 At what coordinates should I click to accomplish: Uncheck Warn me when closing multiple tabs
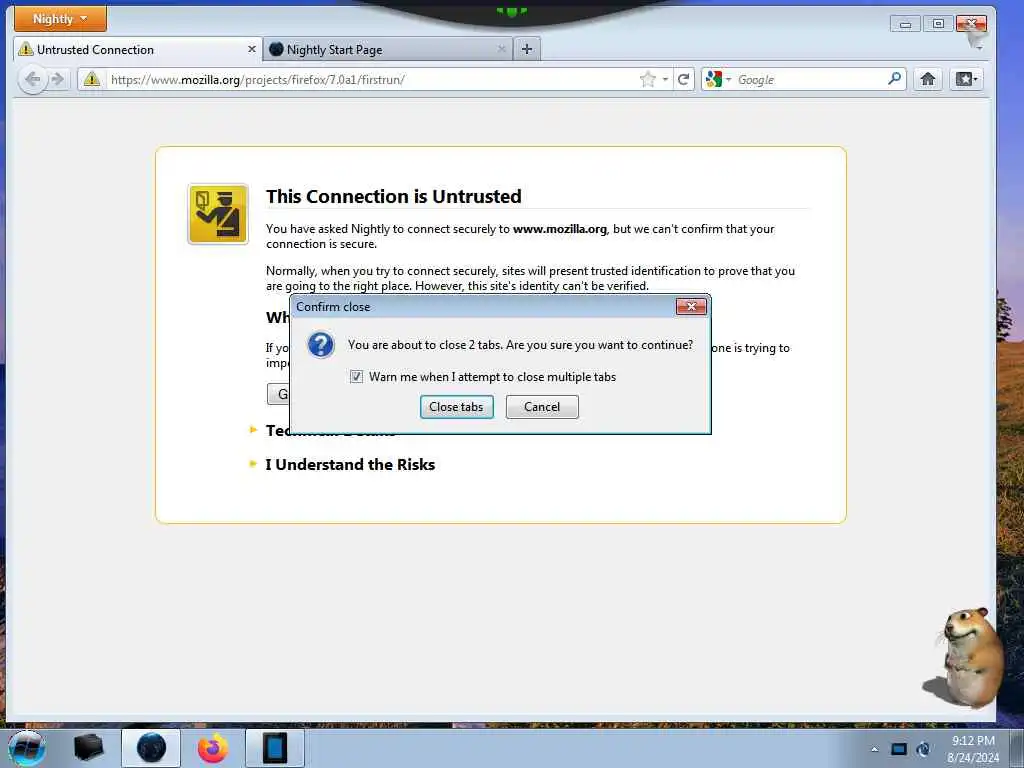357,377
